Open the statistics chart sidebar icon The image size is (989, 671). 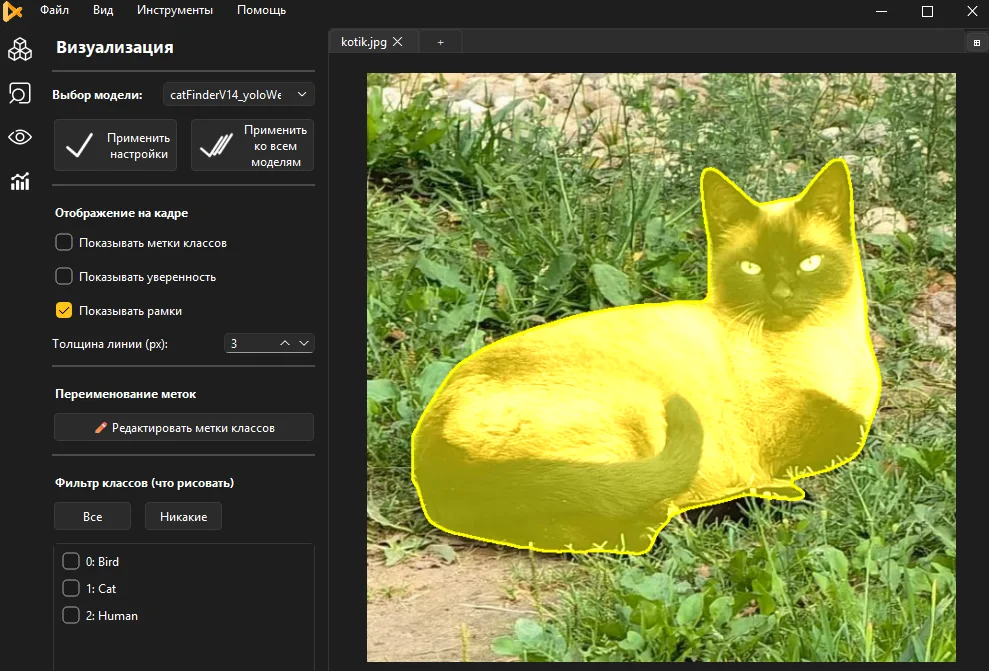click(x=20, y=182)
